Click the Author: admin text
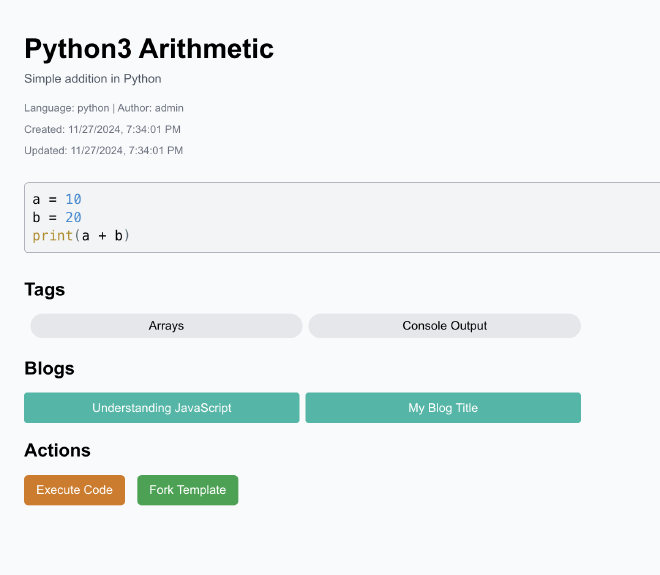The width and height of the screenshot is (660, 575). 150,108
